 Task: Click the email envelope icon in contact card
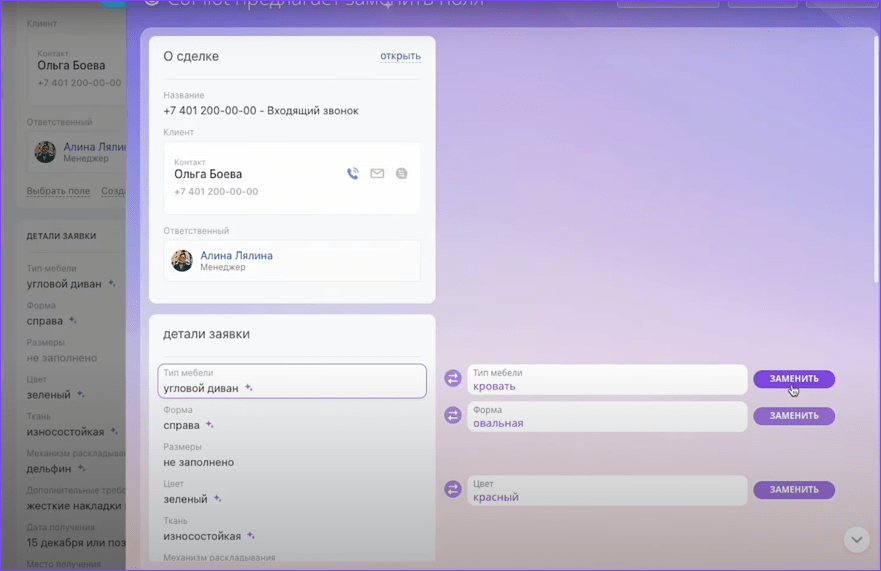click(377, 174)
